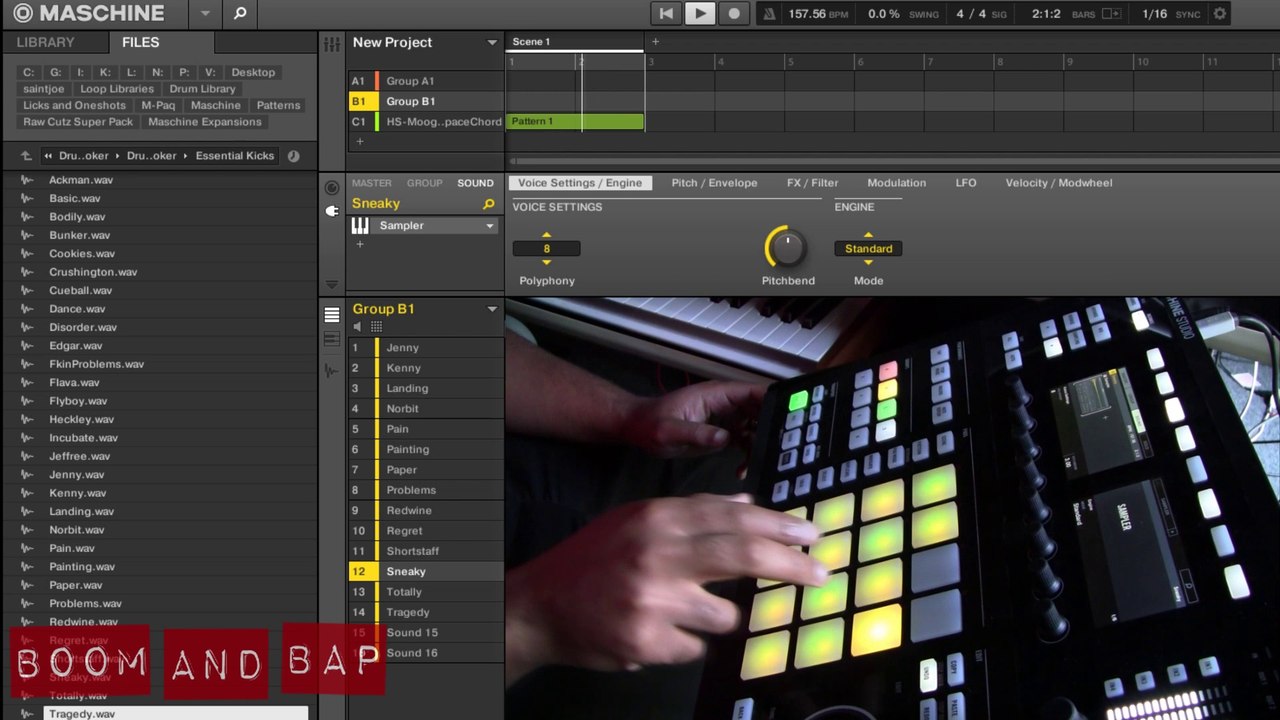This screenshot has height=720, width=1280.
Task: Click the 157.56 BPM tempo value
Action: click(x=805, y=14)
